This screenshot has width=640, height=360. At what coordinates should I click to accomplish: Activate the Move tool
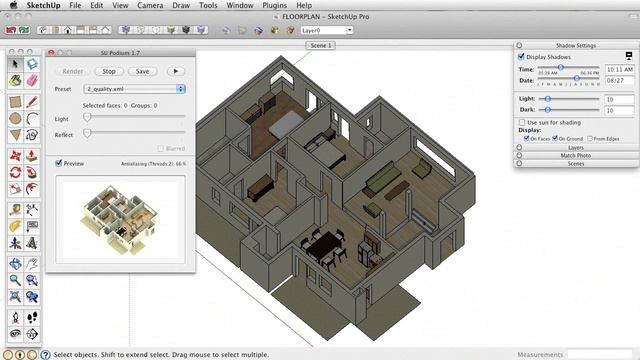pos(16,156)
